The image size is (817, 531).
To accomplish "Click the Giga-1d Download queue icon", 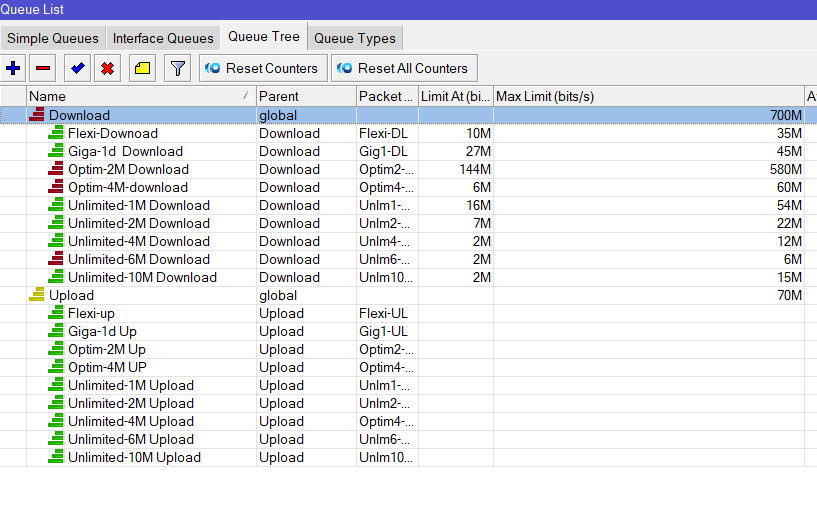I will [x=56, y=151].
